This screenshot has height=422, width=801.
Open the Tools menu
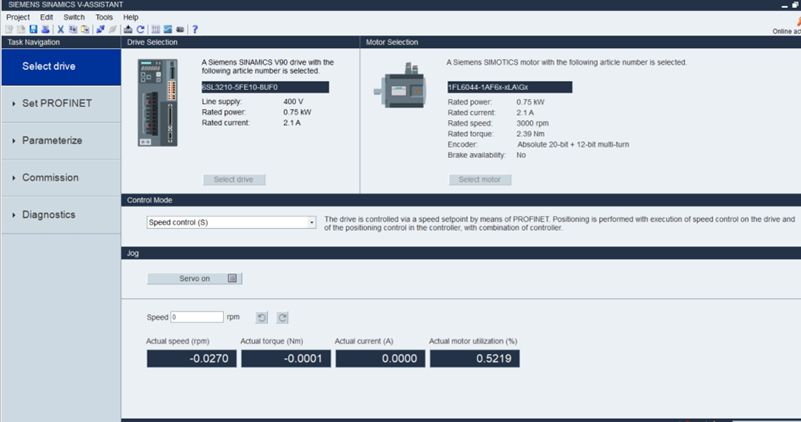(x=104, y=17)
